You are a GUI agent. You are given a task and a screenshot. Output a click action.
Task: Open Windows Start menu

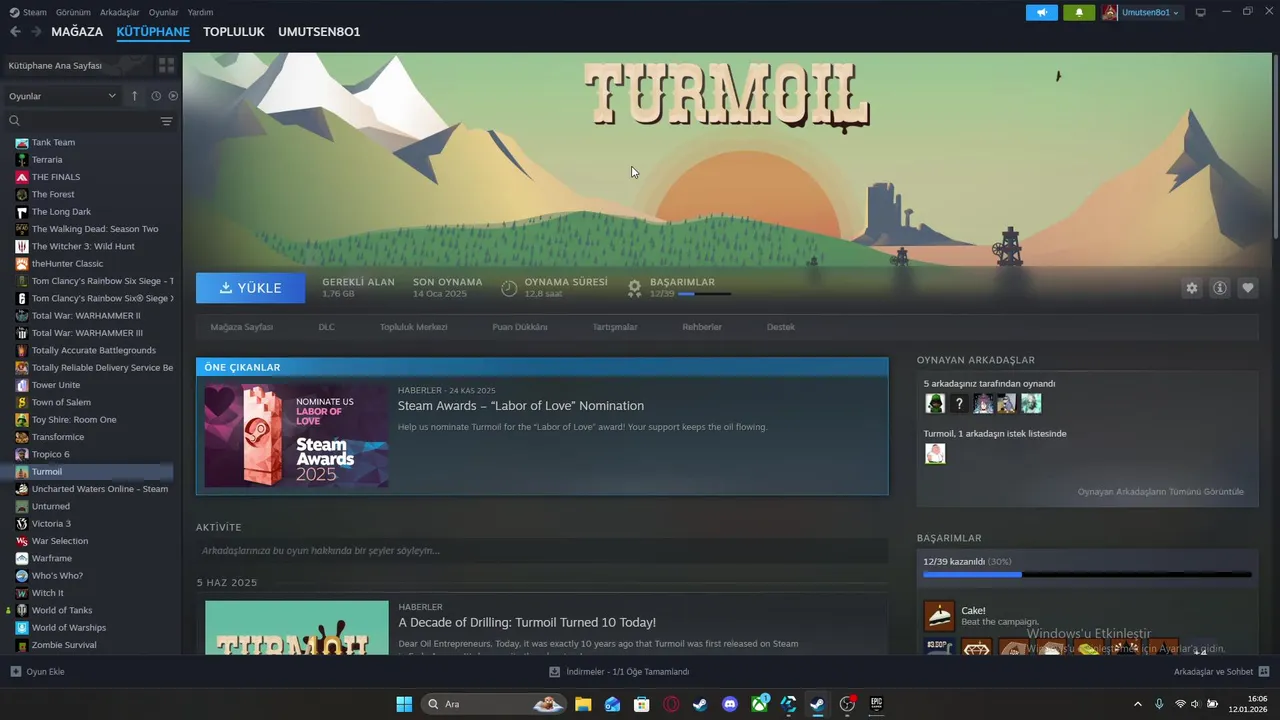(404, 704)
